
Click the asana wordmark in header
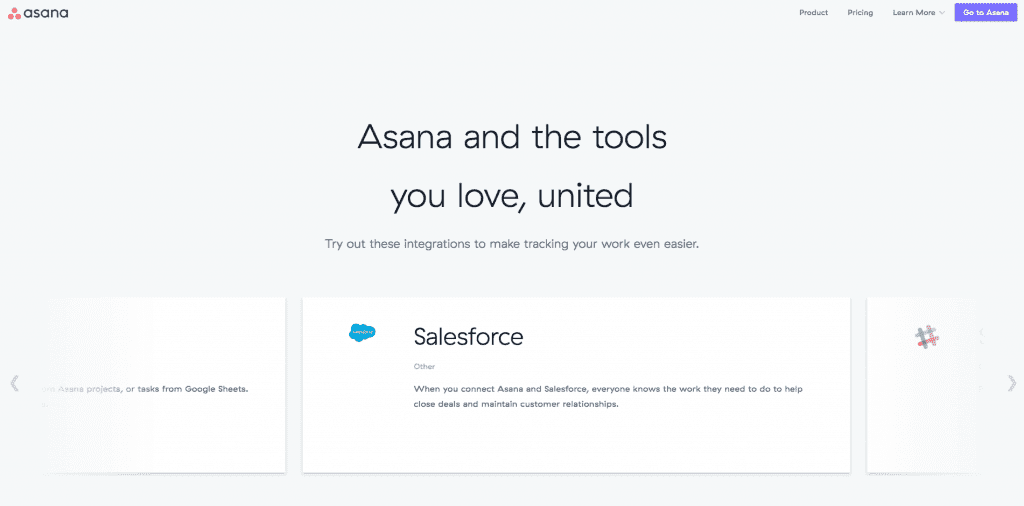[48, 13]
